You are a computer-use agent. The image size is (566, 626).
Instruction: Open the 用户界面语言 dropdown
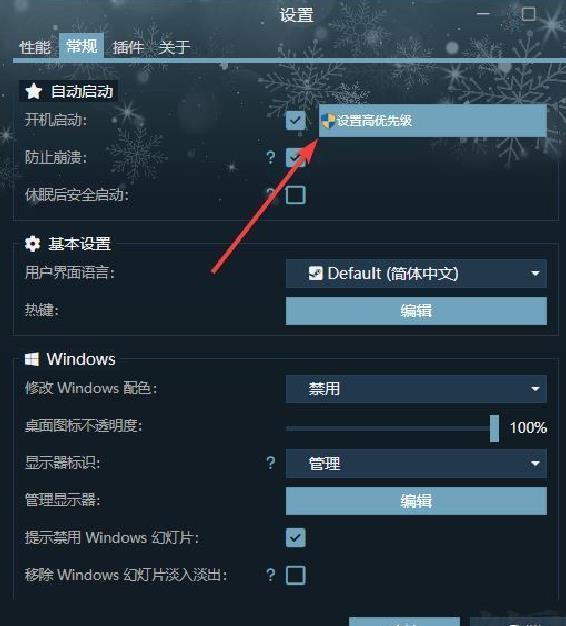416,273
